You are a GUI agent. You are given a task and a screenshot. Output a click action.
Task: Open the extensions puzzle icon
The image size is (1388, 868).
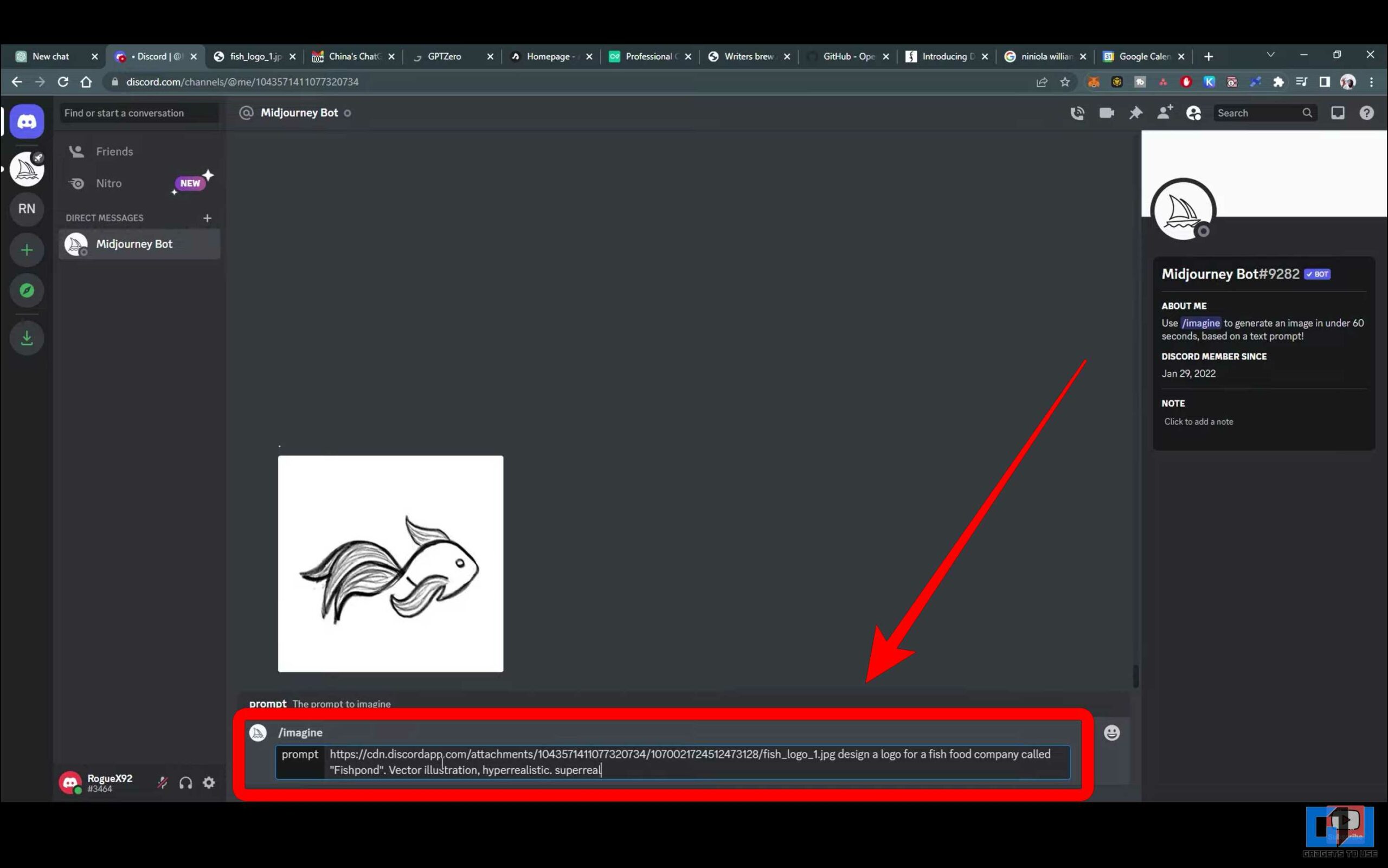click(x=1278, y=82)
